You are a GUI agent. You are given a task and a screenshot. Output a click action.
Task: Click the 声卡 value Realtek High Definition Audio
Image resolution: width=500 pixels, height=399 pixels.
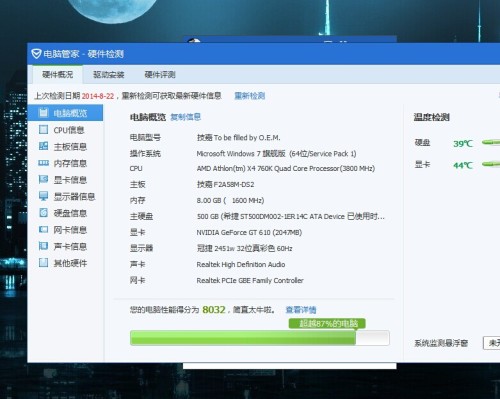(x=241, y=265)
